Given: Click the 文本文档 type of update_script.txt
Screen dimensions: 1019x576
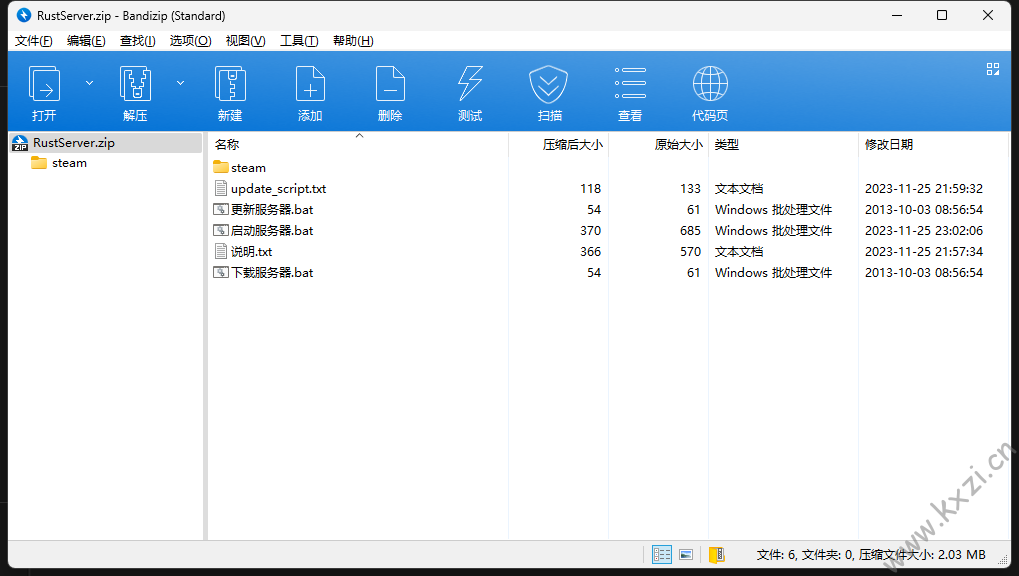Looking at the screenshot, I should pyautogui.click(x=739, y=189).
